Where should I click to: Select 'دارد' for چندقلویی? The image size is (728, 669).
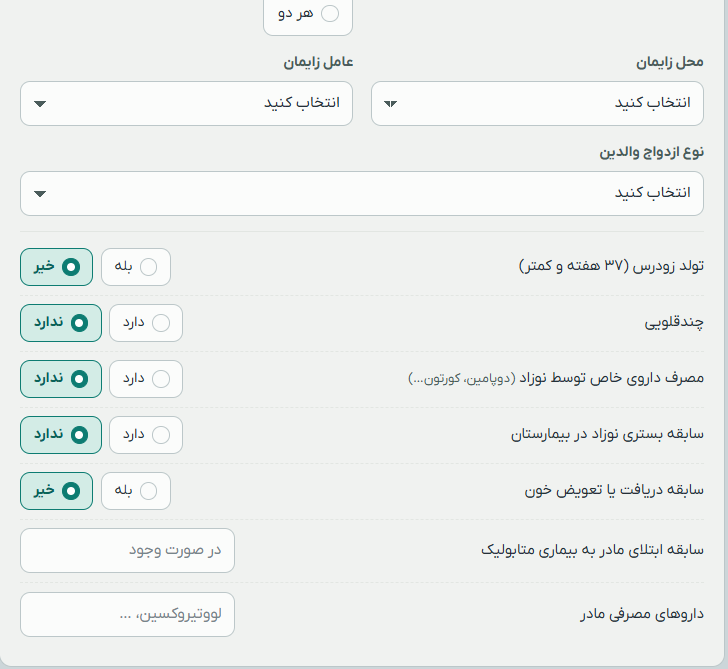pos(146,323)
